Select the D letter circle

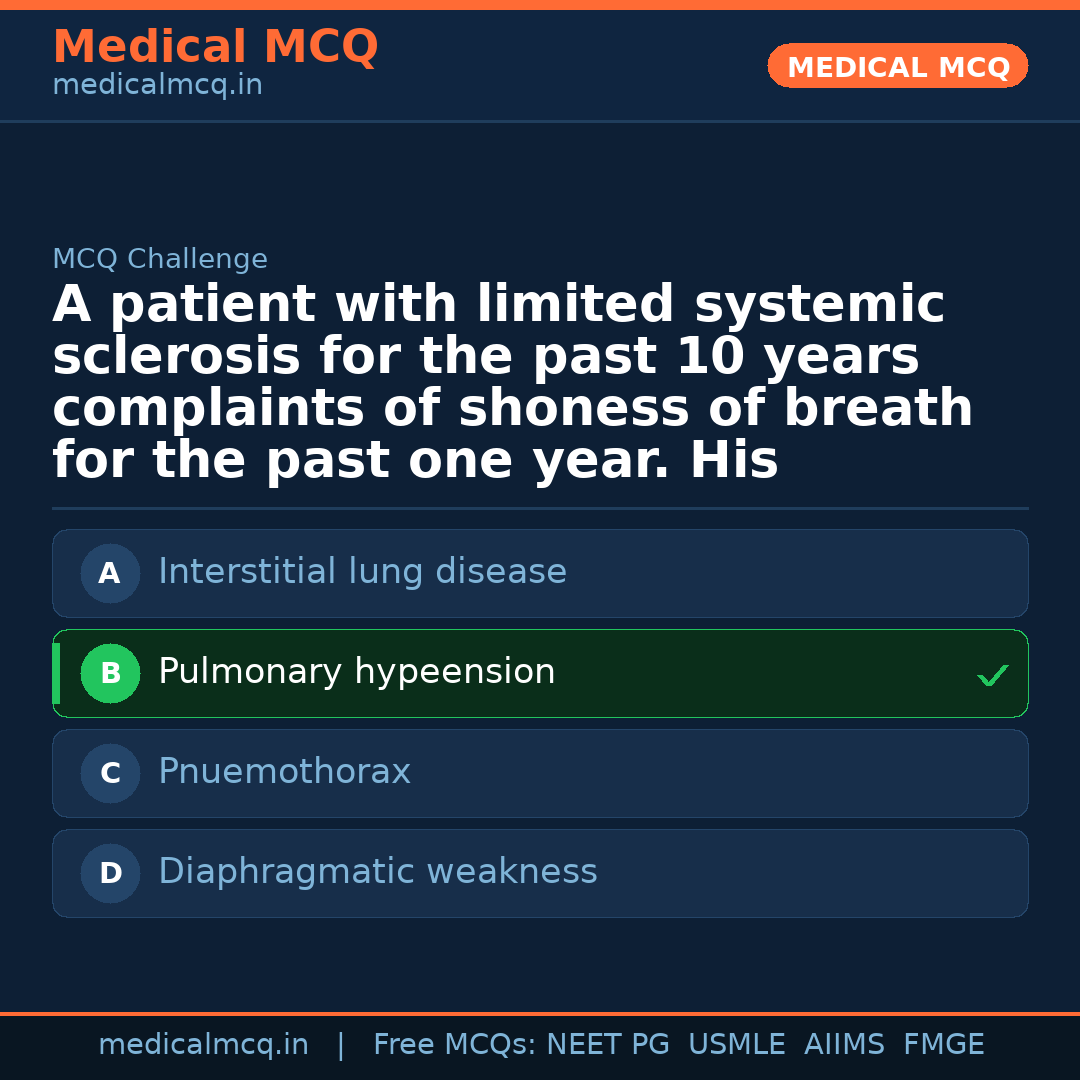110,874
